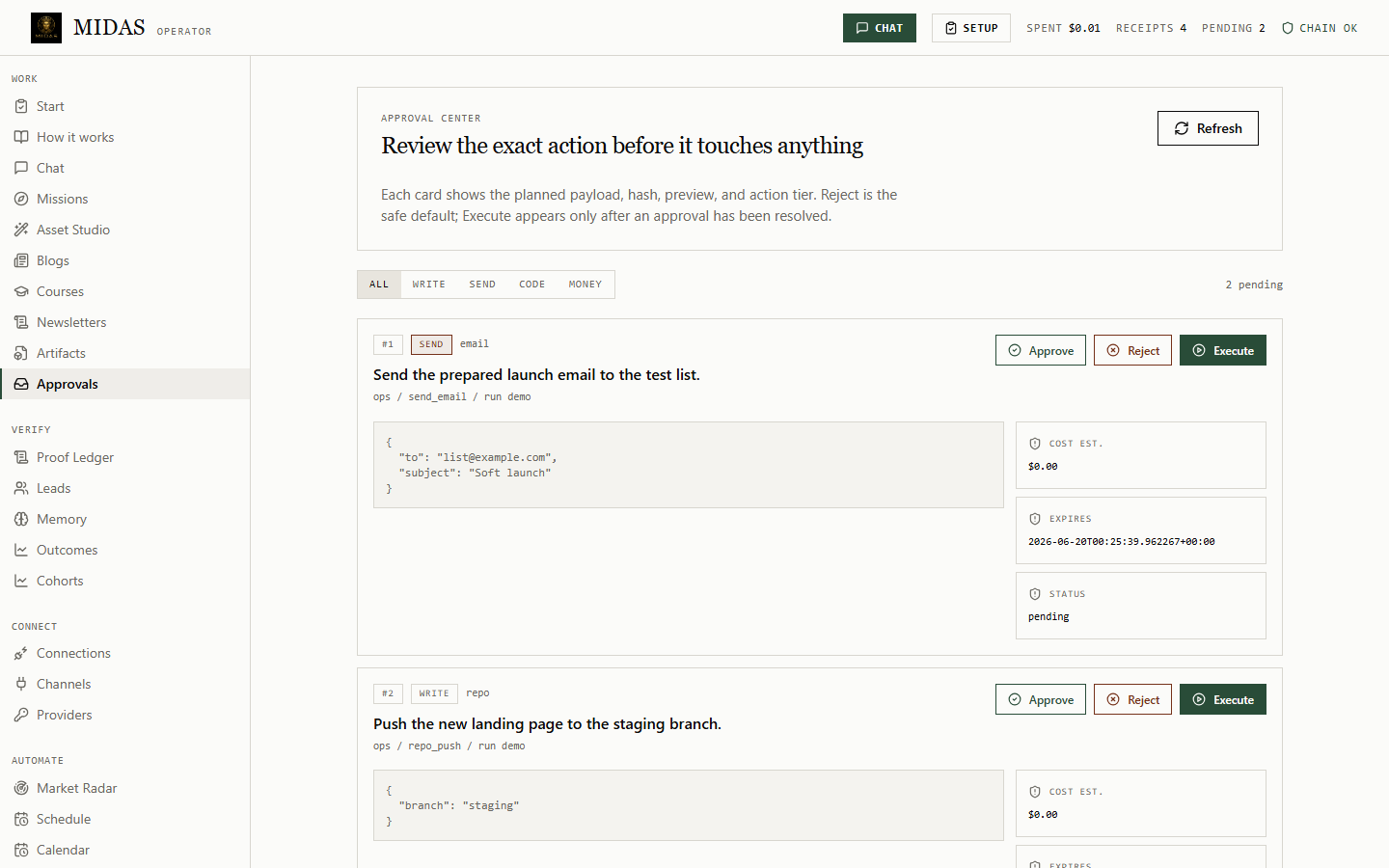Image resolution: width=1389 pixels, height=868 pixels.
Task: Click shield icon beside COST EST. in card #2
Action: (x=1035, y=792)
